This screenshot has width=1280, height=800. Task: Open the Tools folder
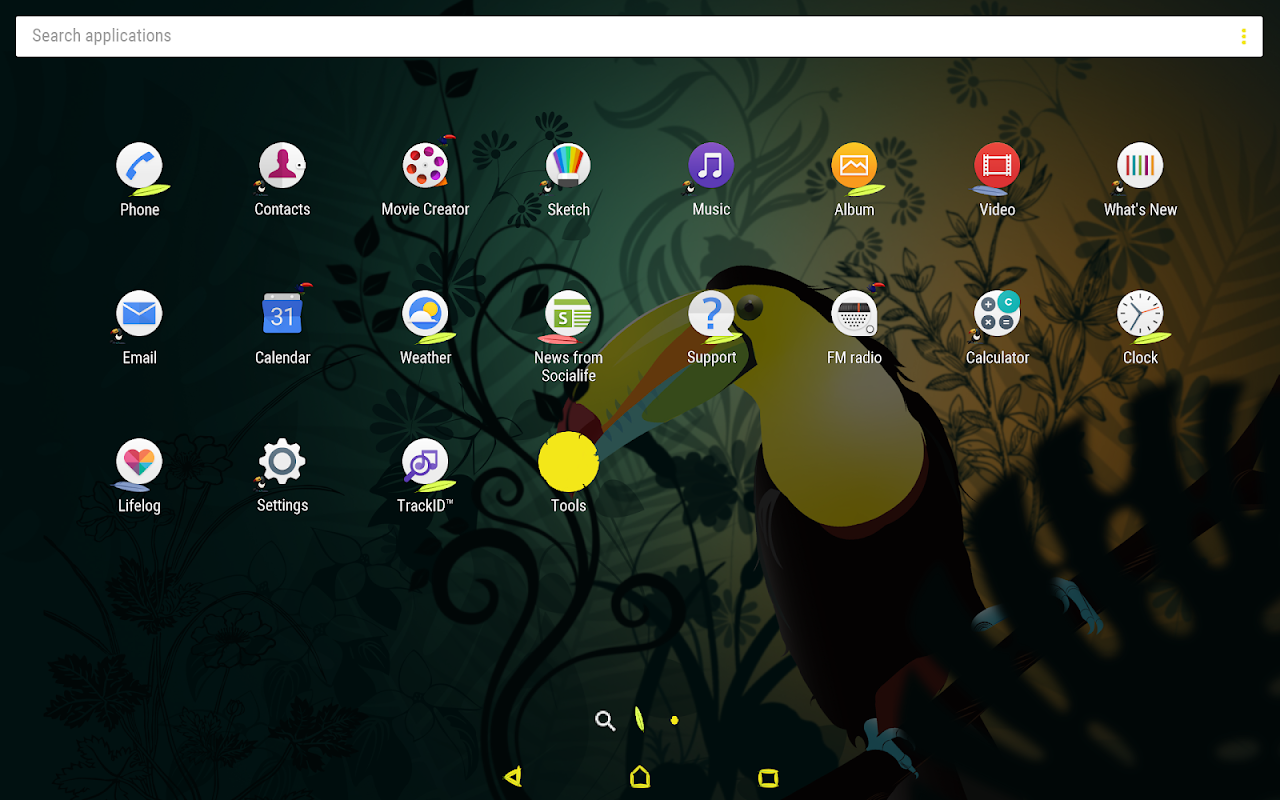(568, 462)
